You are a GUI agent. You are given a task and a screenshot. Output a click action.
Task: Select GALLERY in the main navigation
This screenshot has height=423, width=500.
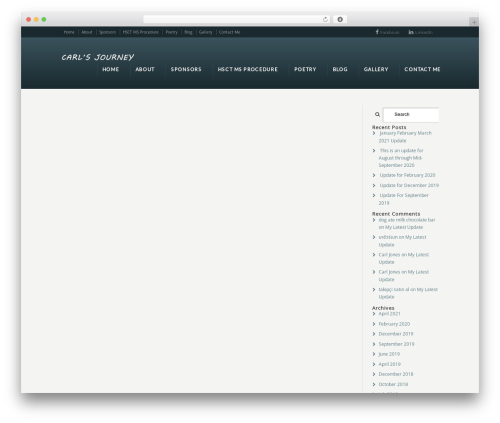coord(376,69)
